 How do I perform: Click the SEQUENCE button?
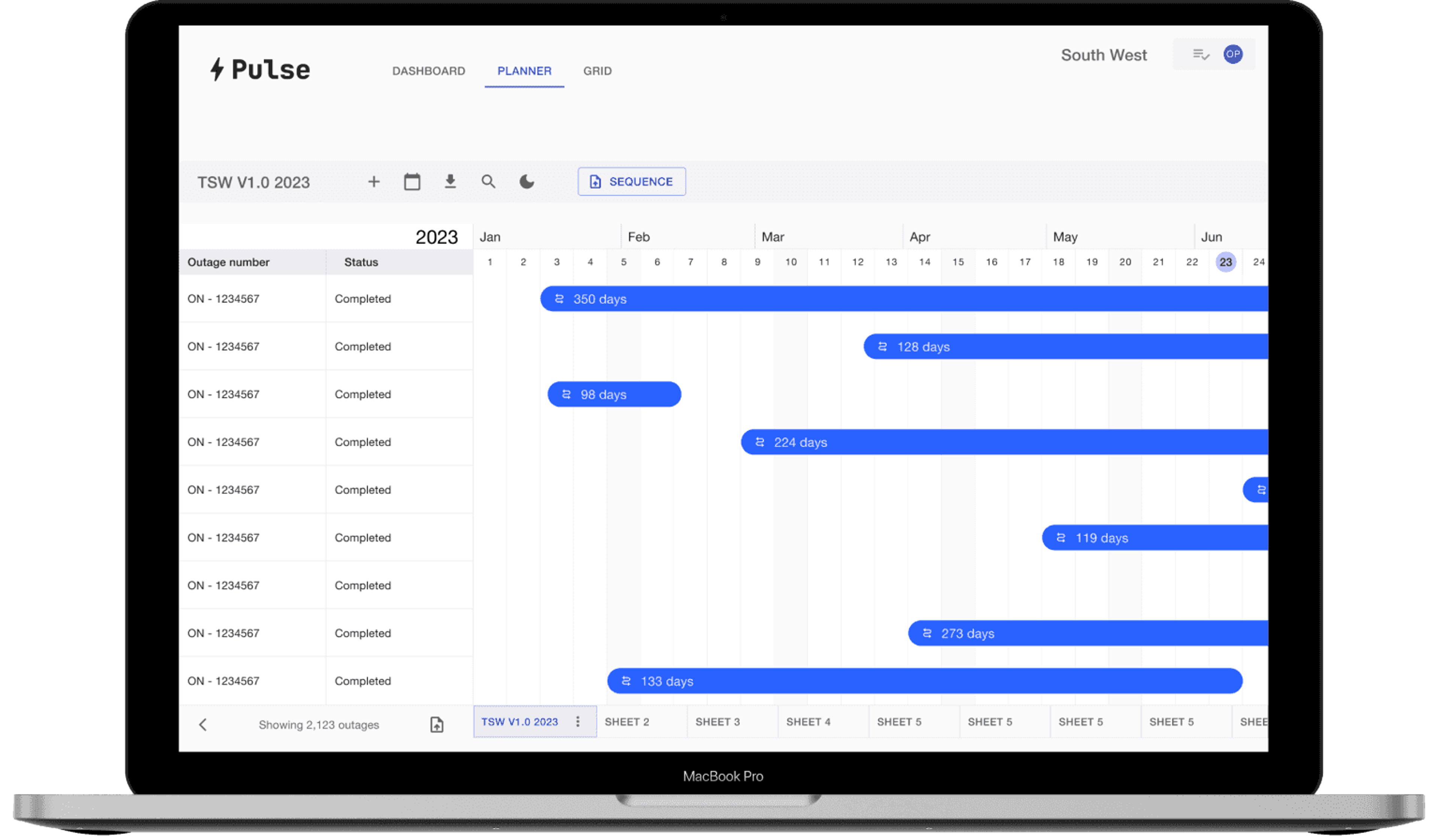click(632, 182)
